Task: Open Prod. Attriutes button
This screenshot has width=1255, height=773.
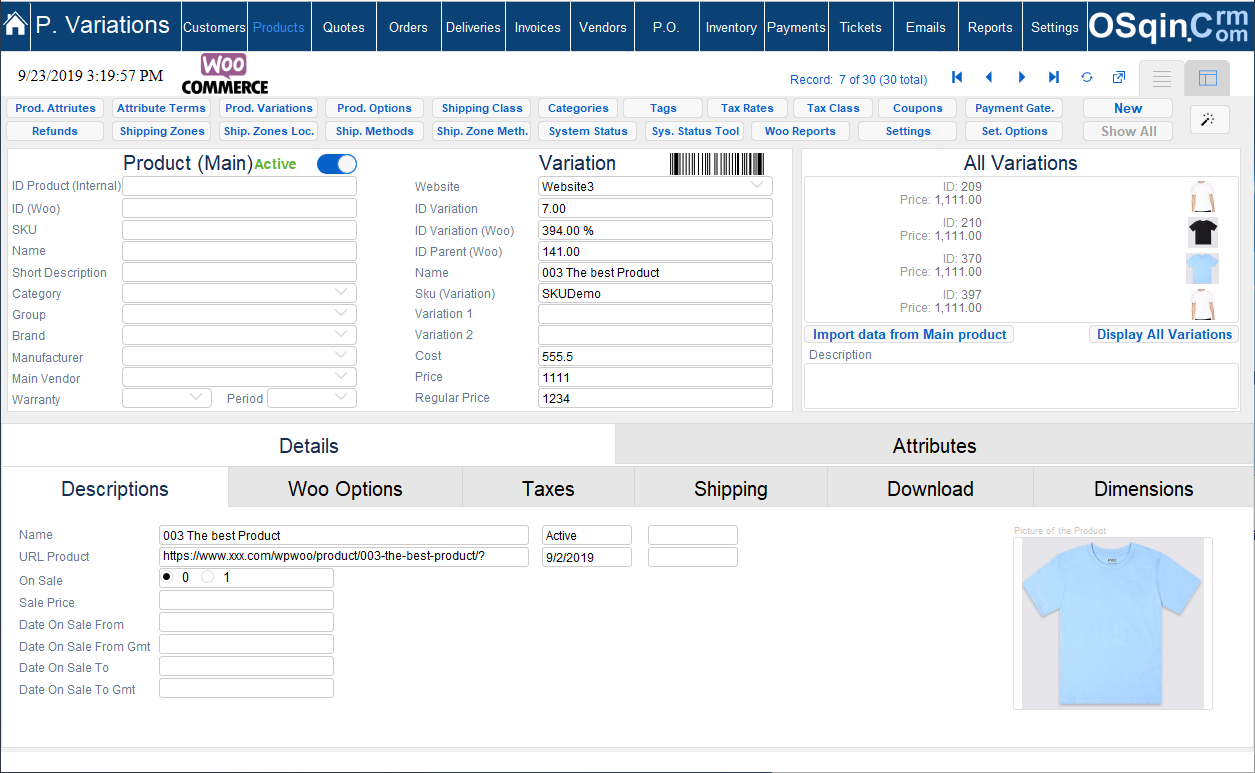Action: coord(55,108)
